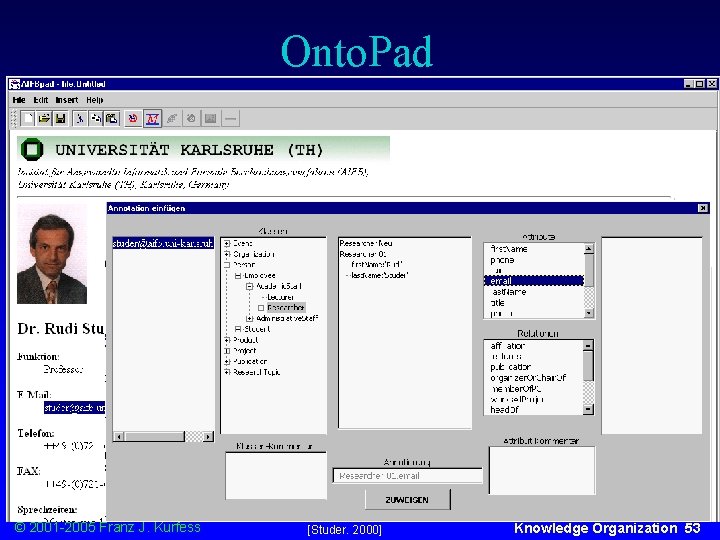Click the down arrow of the attributes scrollbar
The height and width of the screenshot is (540, 720).
click(589, 313)
